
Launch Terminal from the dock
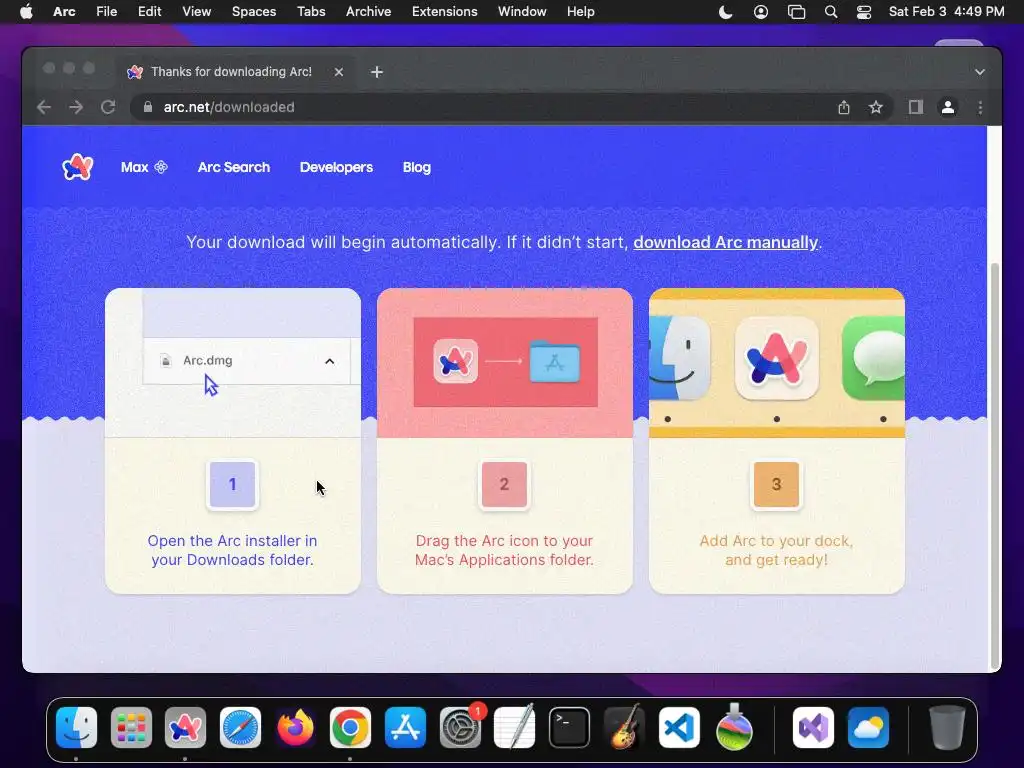pyautogui.click(x=569, y=727)
